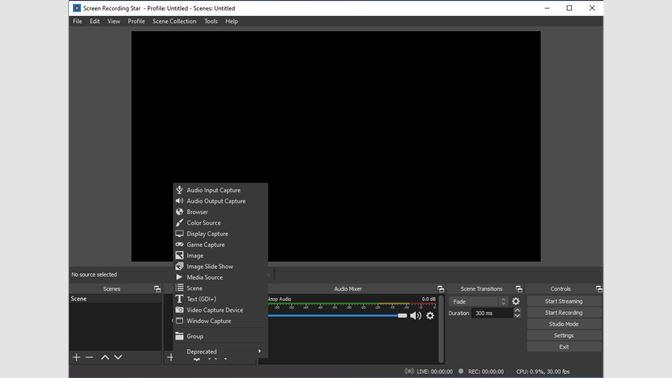Remove selected scene with minus icon
Viewport: 672px width, 378px height.
pyautogui.click(x=89, y=357)
